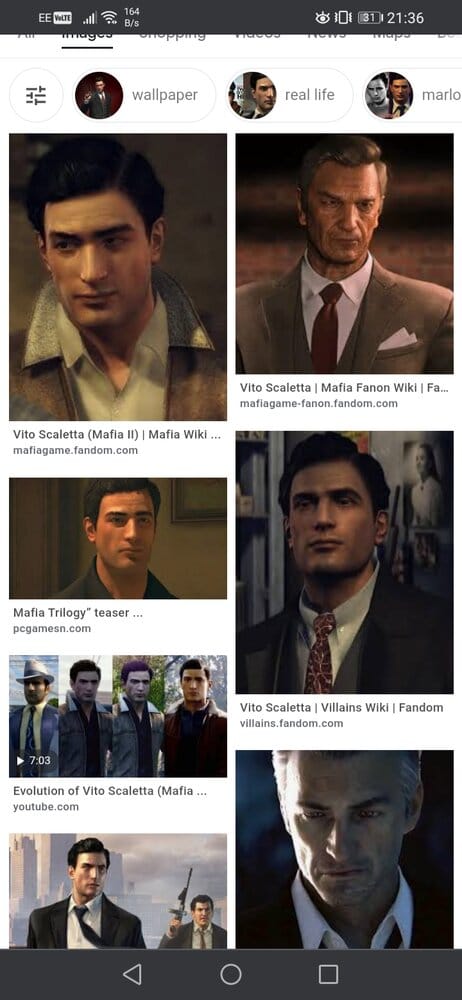Select the real life suggestion chip
Viewport: 462px width, 1000px height.
pos(289,95)
